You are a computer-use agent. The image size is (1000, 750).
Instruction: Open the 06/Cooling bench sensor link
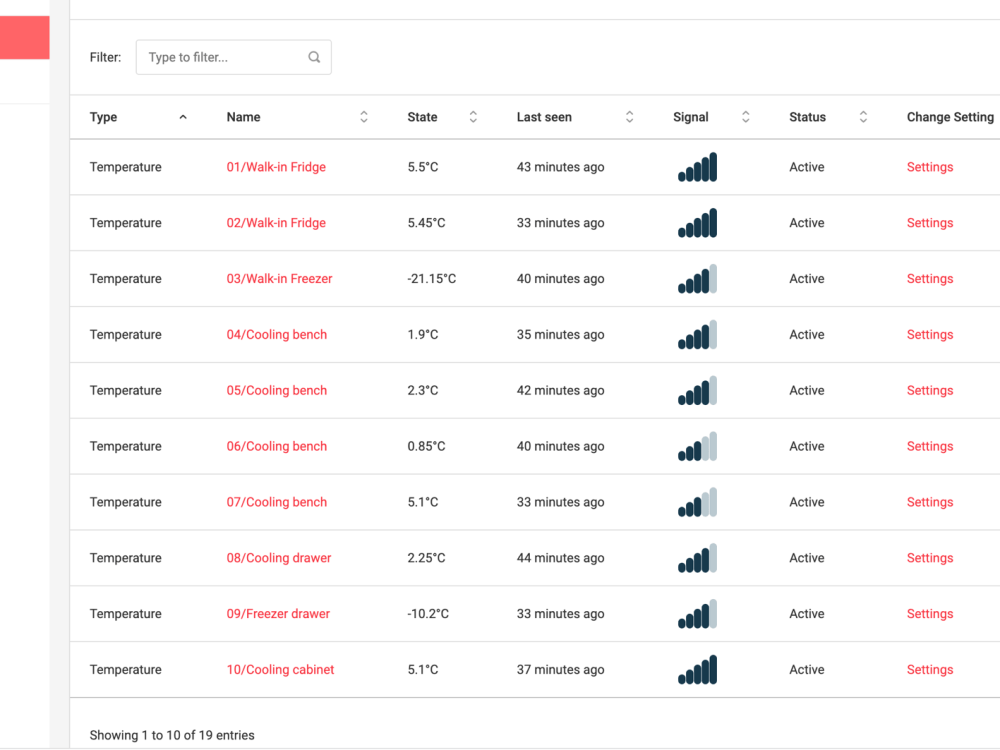point(277,446)
